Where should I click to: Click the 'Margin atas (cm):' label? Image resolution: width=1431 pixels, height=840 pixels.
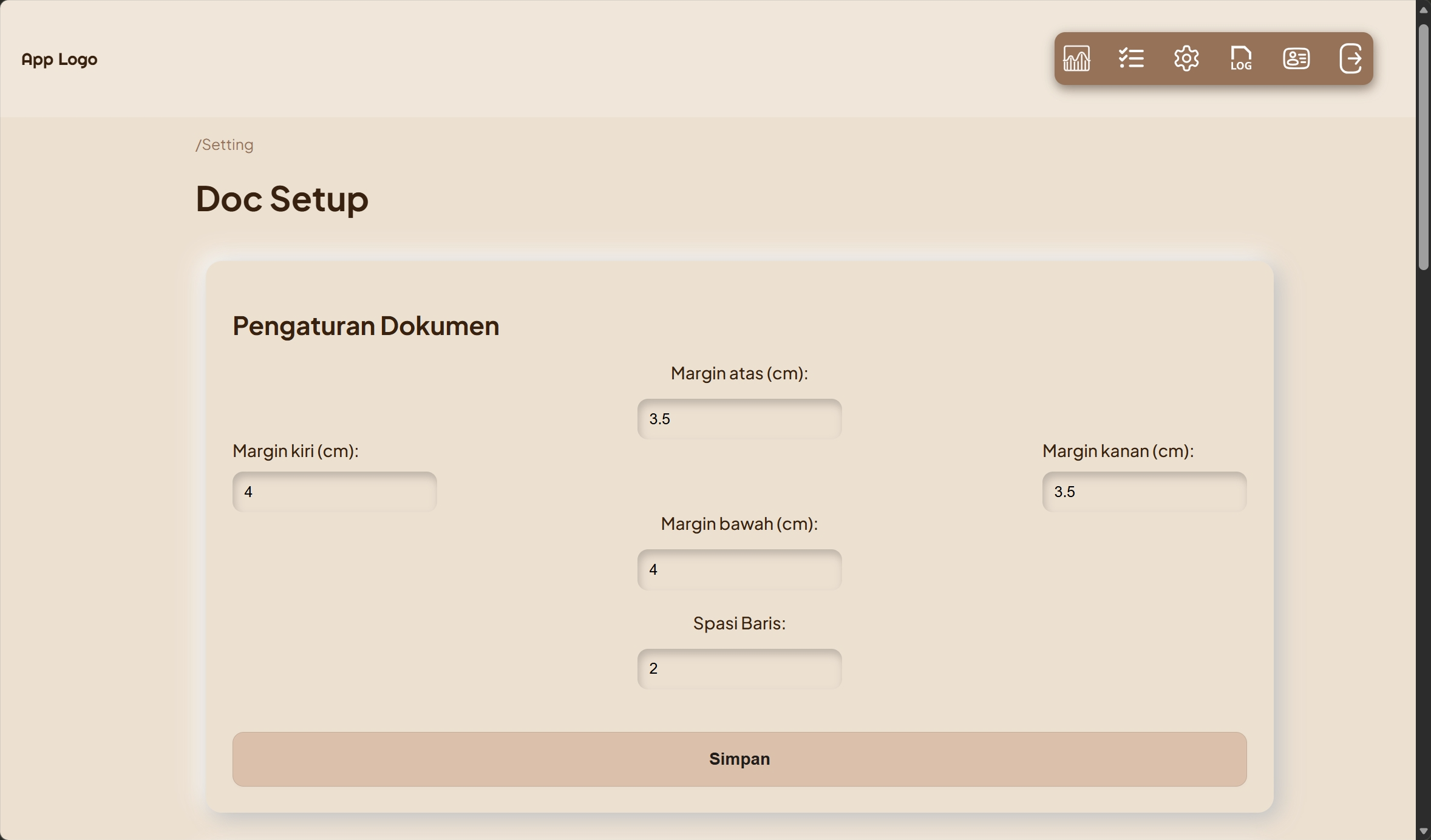click(739, 373)
